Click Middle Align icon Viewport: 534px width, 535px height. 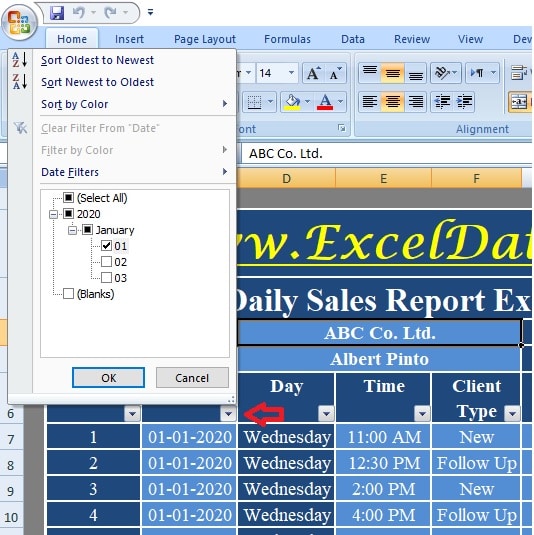pos(393,73)
